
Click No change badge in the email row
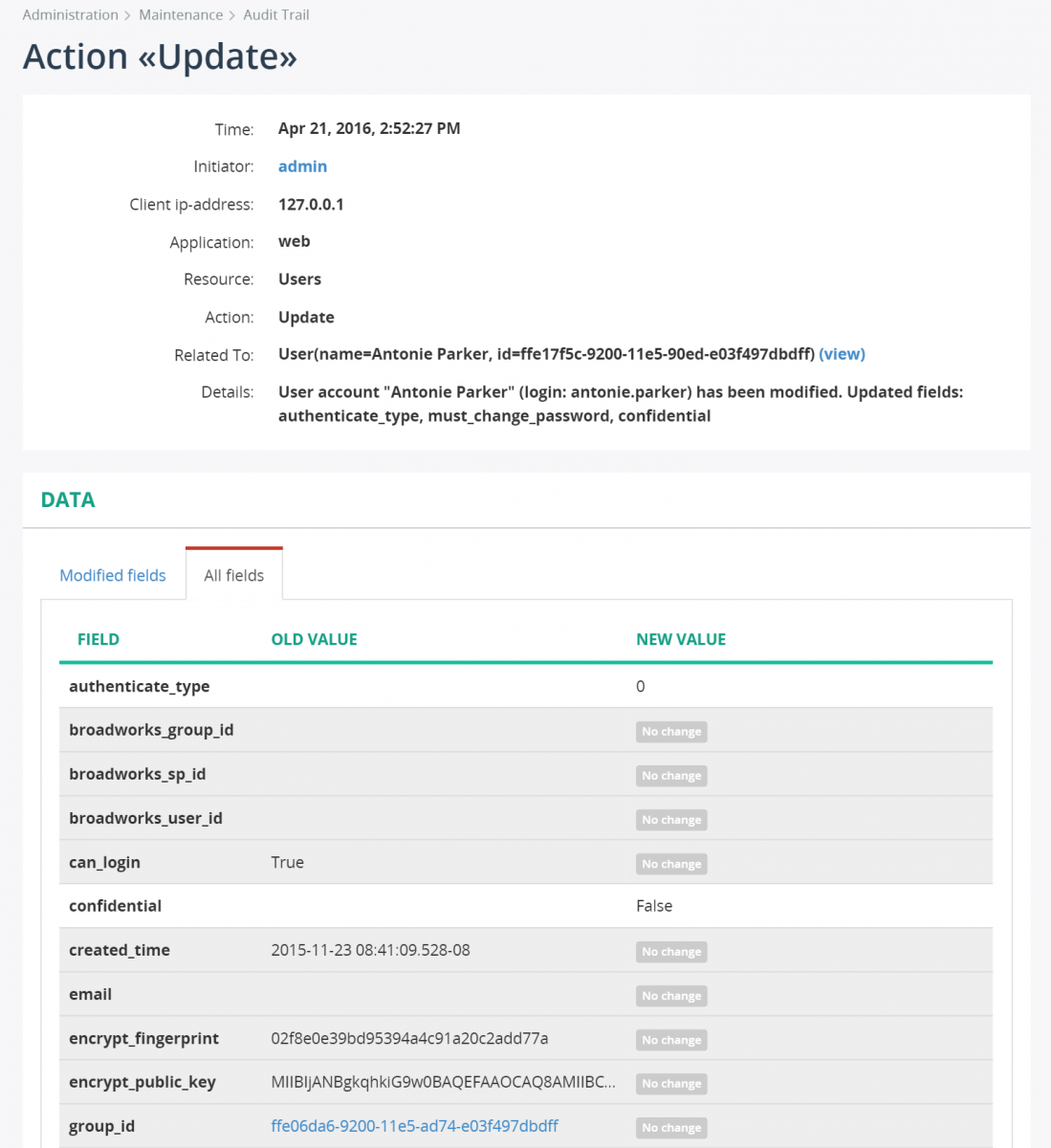point(671,996)
